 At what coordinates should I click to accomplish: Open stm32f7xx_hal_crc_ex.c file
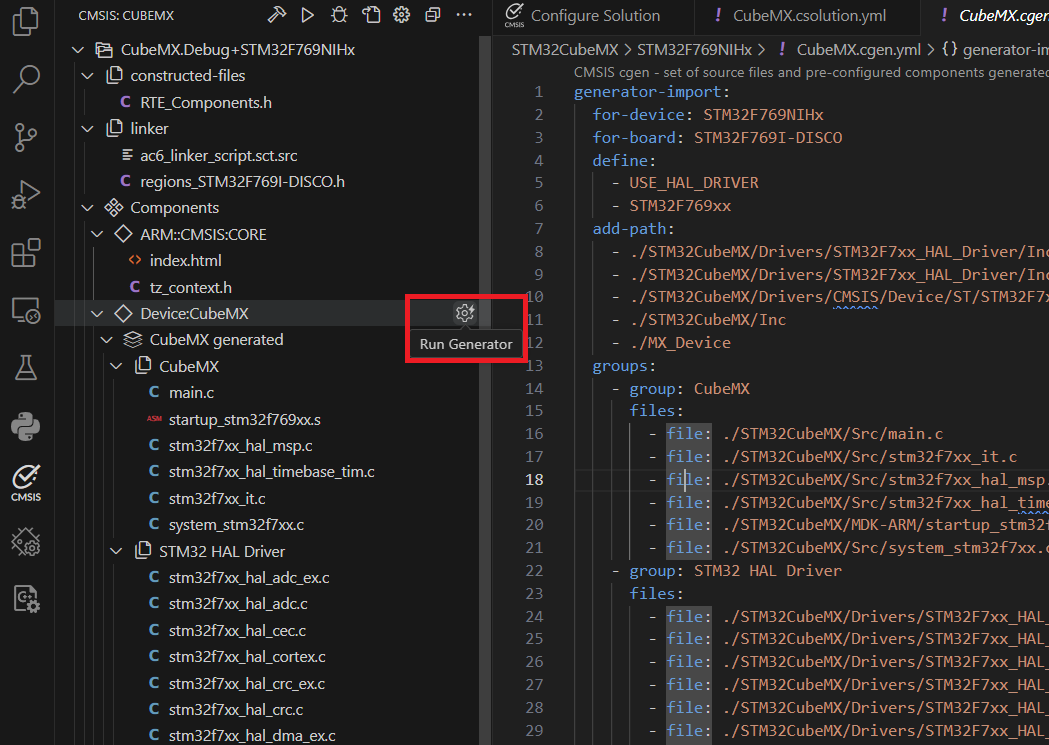point(247,683)
